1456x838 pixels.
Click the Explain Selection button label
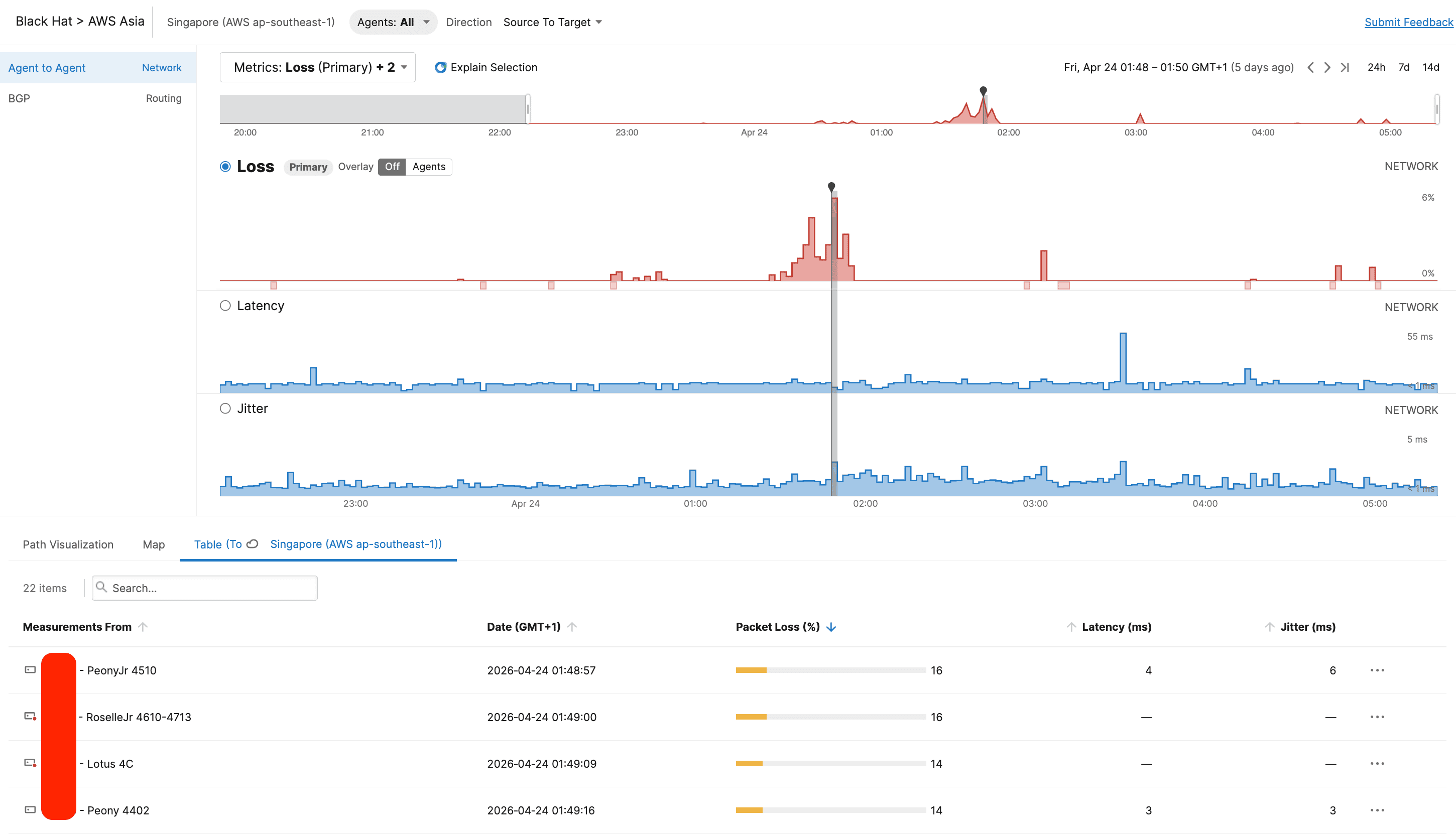(494, 67)
